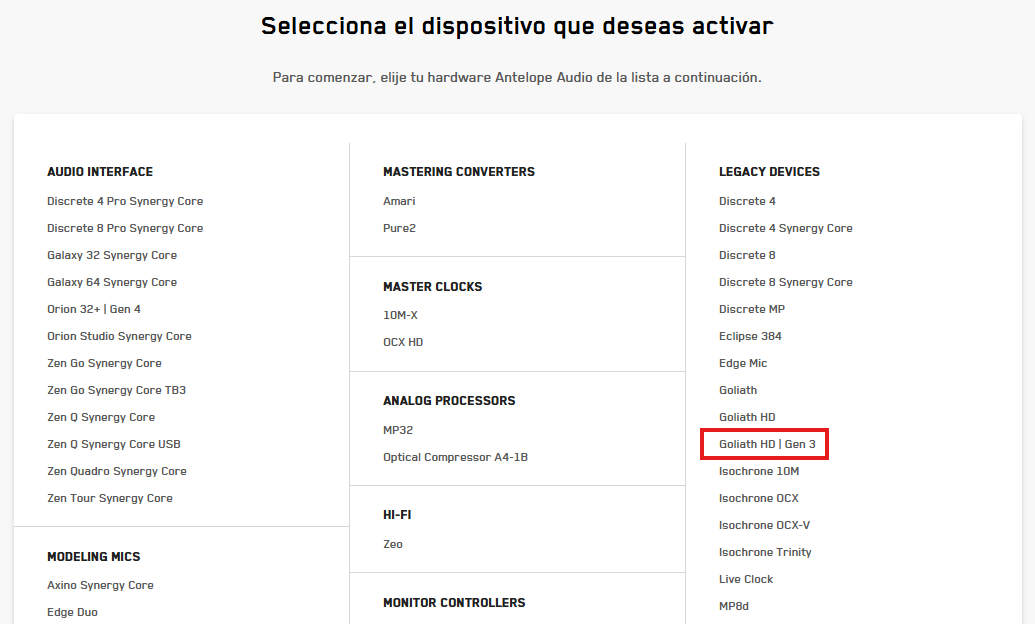This screenshot has width=1035, height=624.
Task: Choose Isochrone 10M legacy clock
Action: click(x=759, y=471)
